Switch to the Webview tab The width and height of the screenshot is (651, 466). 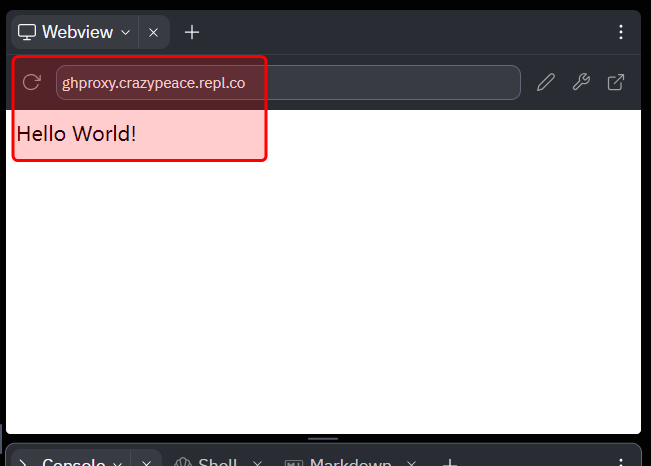click(72, 32)
